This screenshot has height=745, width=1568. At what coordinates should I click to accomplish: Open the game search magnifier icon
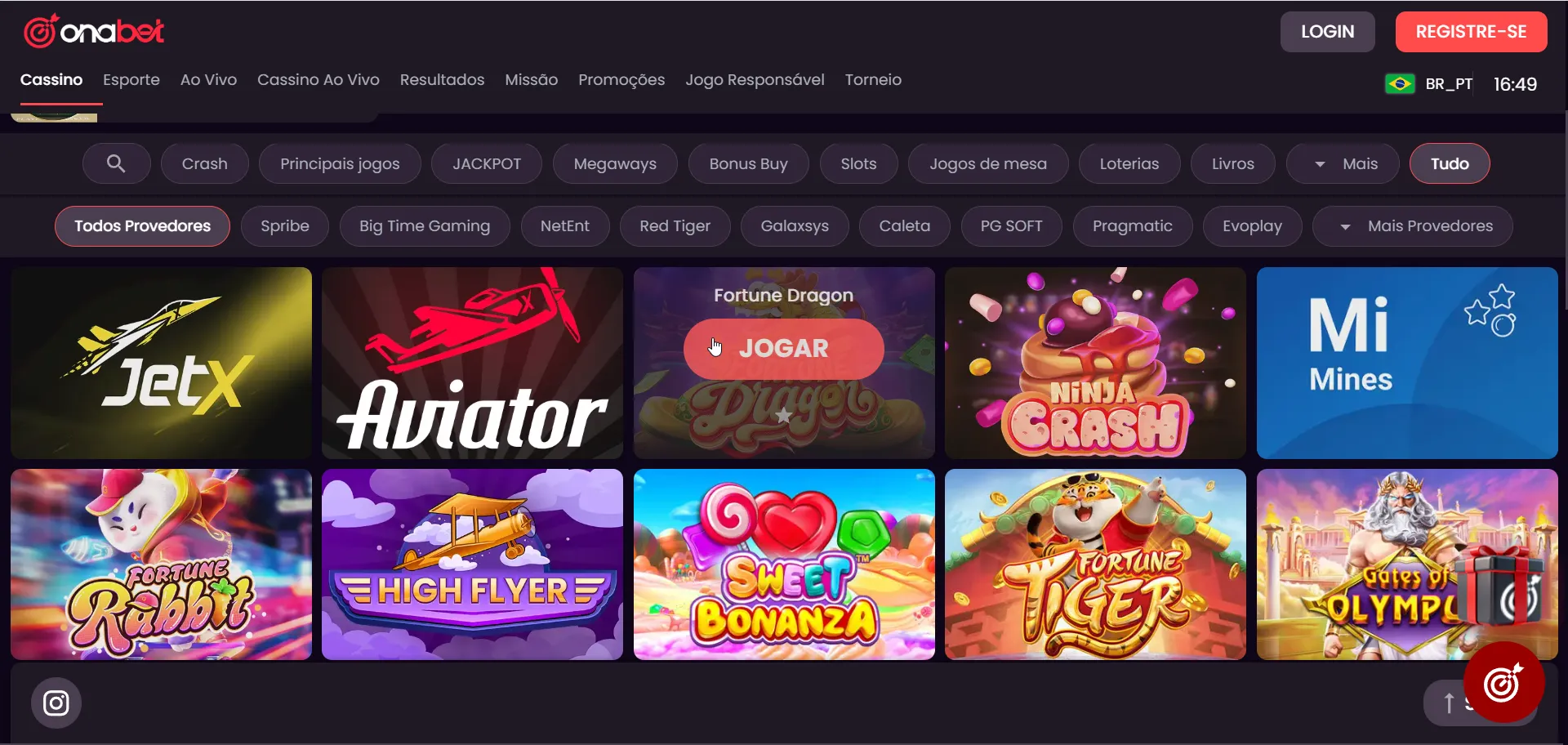(x=116, y=163)
